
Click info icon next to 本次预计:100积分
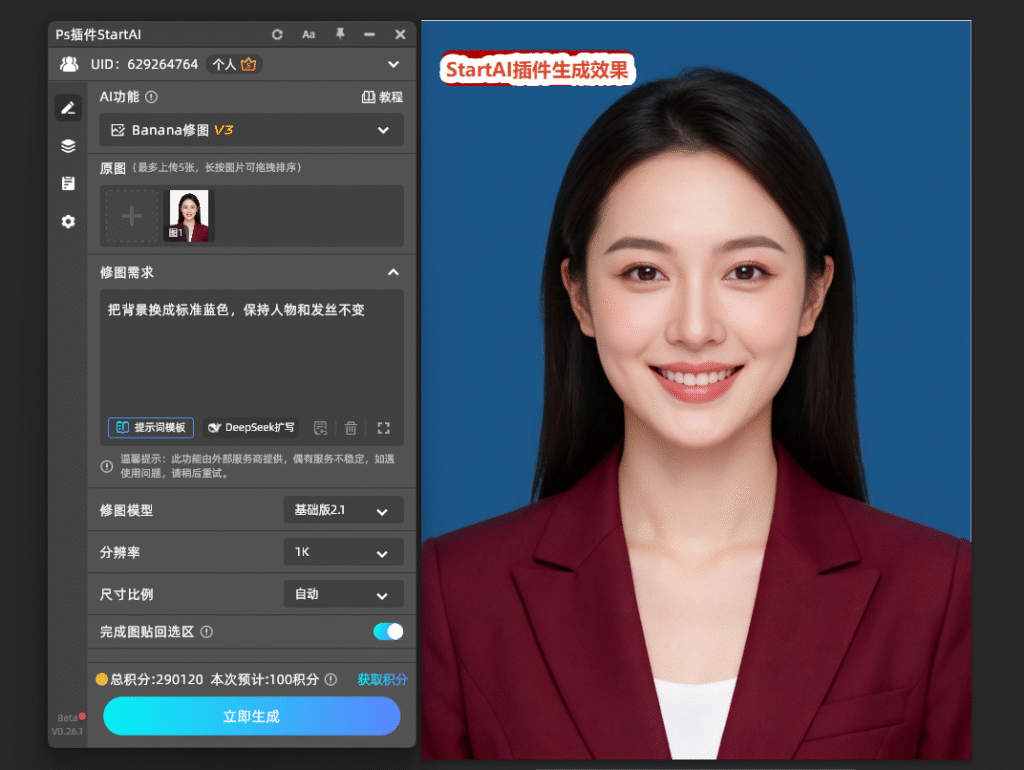tap(331, 680)
